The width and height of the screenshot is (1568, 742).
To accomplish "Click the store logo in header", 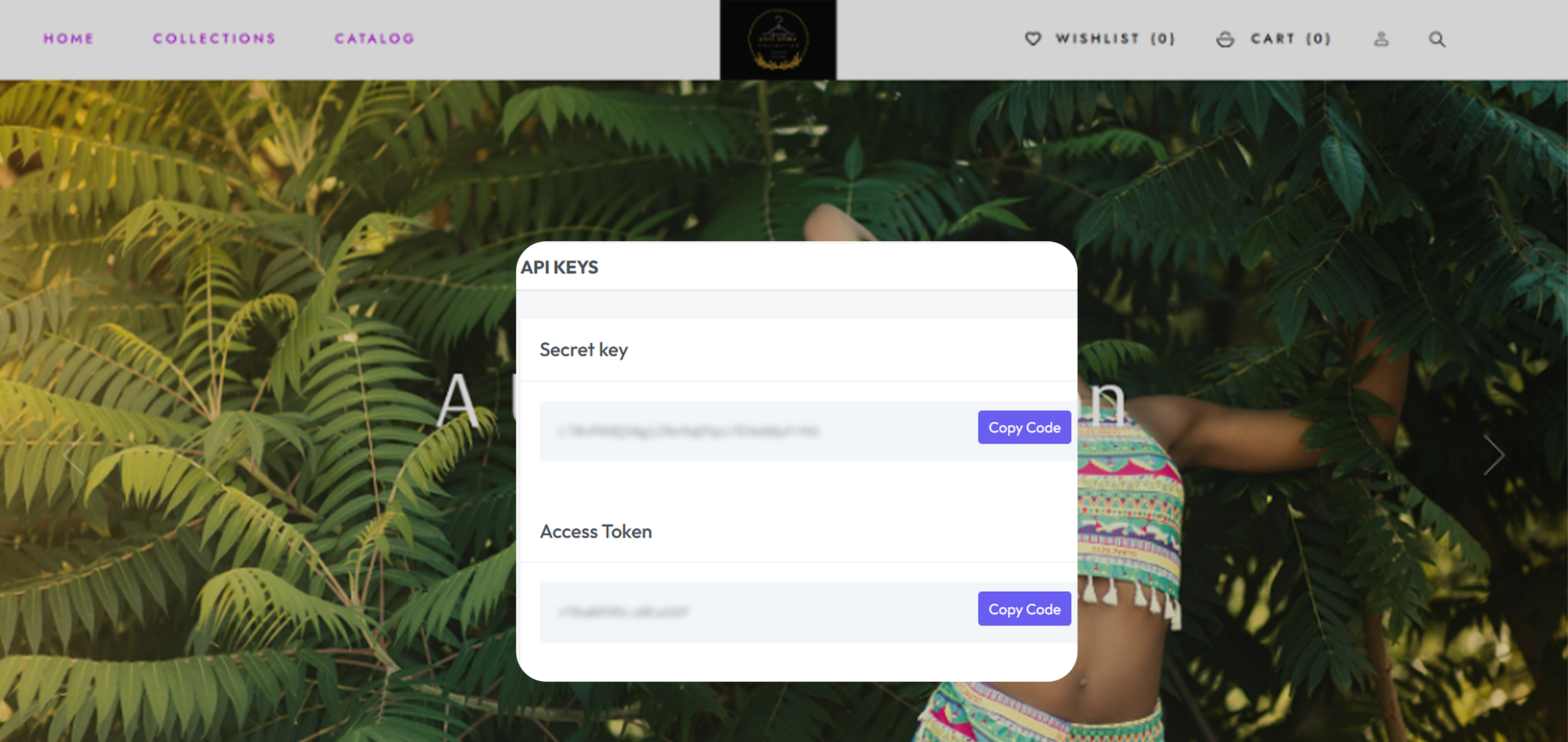I will coord(778,40).
